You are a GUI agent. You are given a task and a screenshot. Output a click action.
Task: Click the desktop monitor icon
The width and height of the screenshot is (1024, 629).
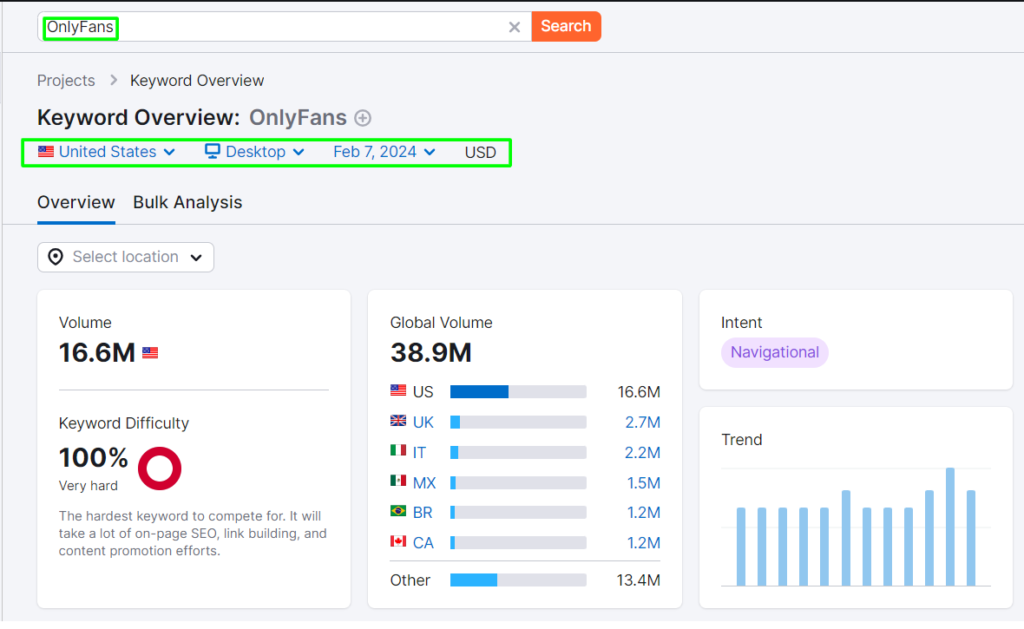coord(212,151)
